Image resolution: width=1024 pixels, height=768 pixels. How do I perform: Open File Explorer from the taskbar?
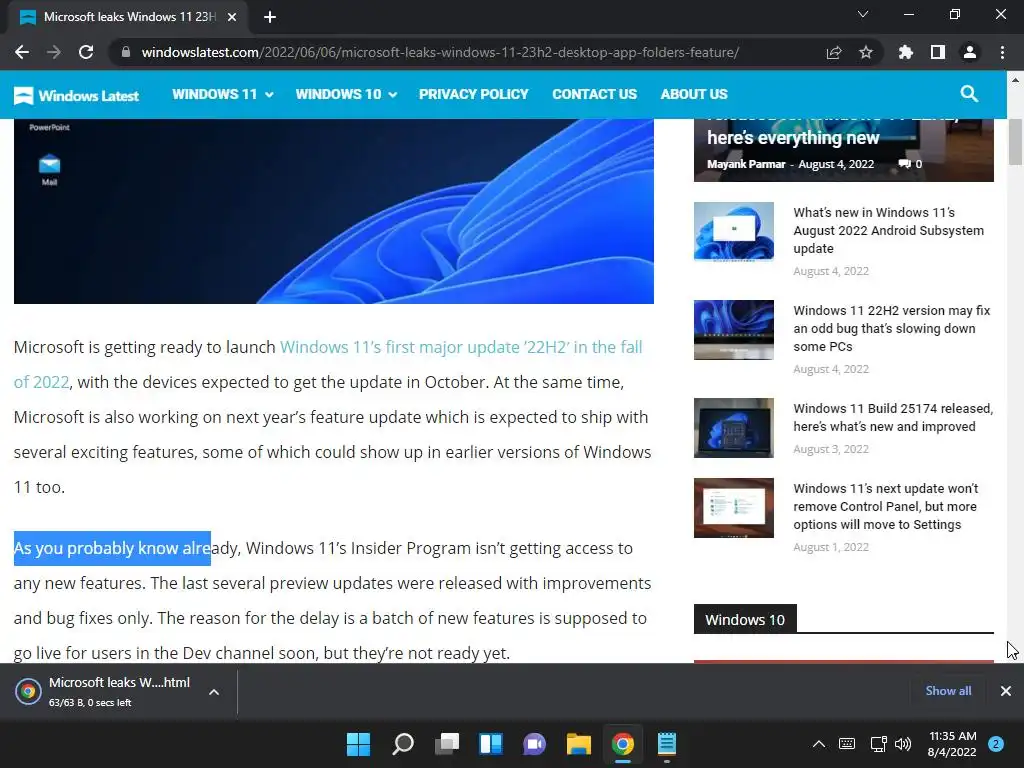tap(579, 744)
